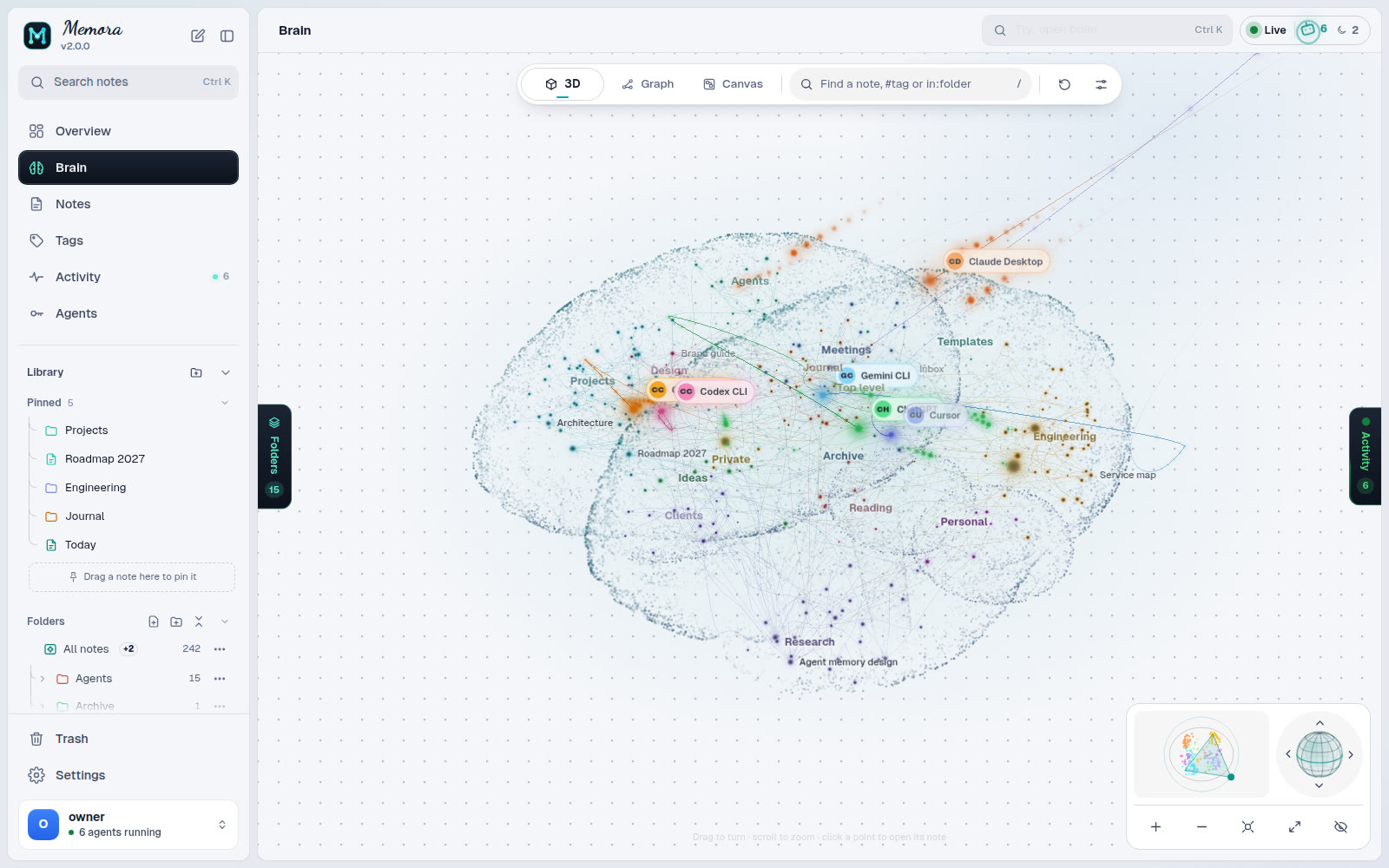
Task: Open Tags in the sidebar
Action: click(x=128, y=240)
